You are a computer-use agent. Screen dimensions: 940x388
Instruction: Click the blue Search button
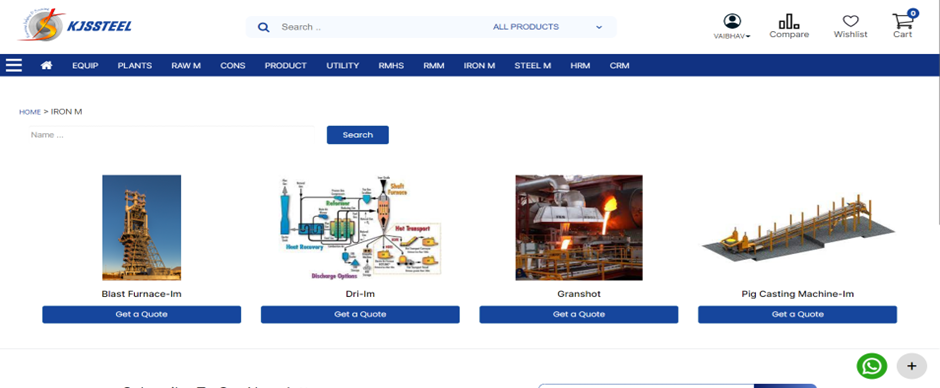click(357, 135)
